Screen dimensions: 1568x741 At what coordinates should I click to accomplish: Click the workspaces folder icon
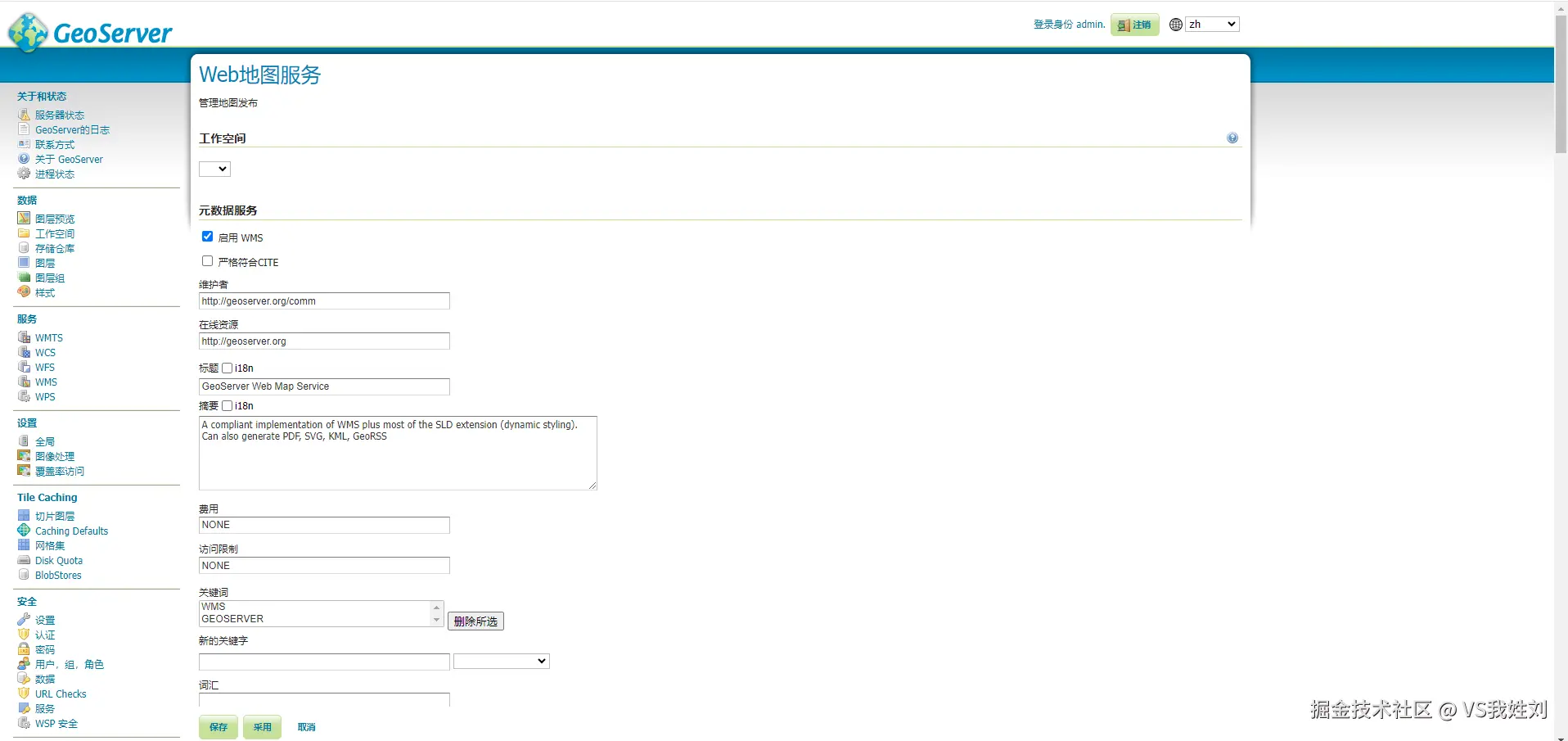(24, 233)
